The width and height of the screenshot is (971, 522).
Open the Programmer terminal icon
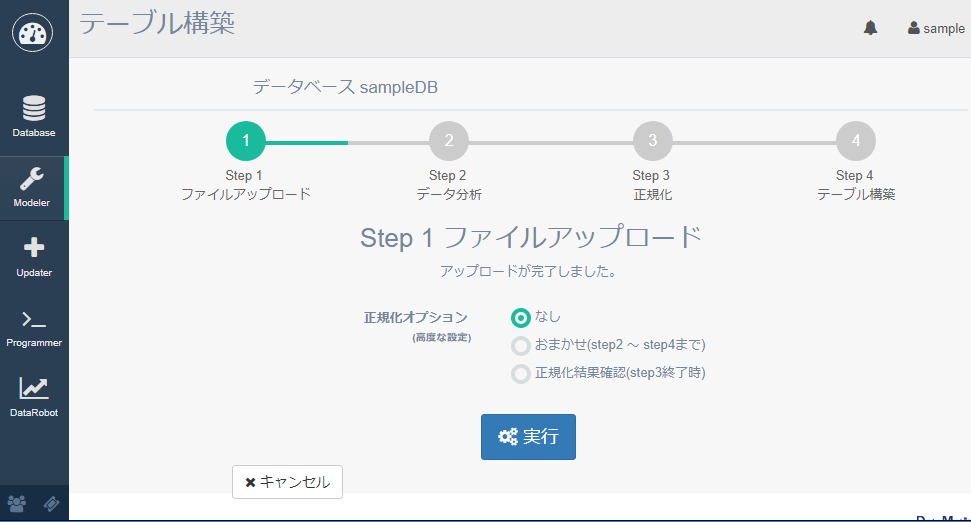pyautogui.click(x=34, y=326)
